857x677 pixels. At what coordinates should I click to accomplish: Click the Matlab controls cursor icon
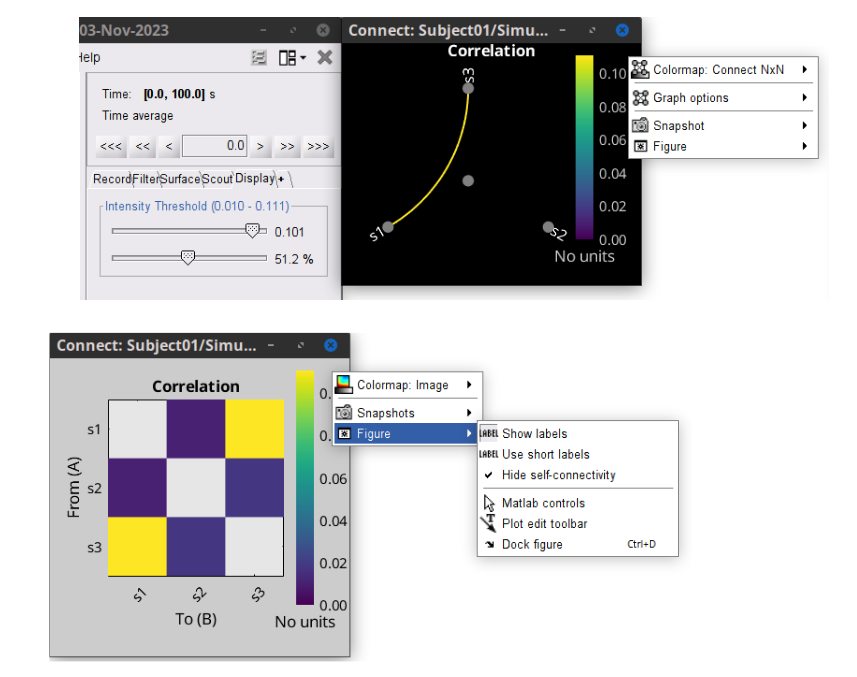[489, 503]
